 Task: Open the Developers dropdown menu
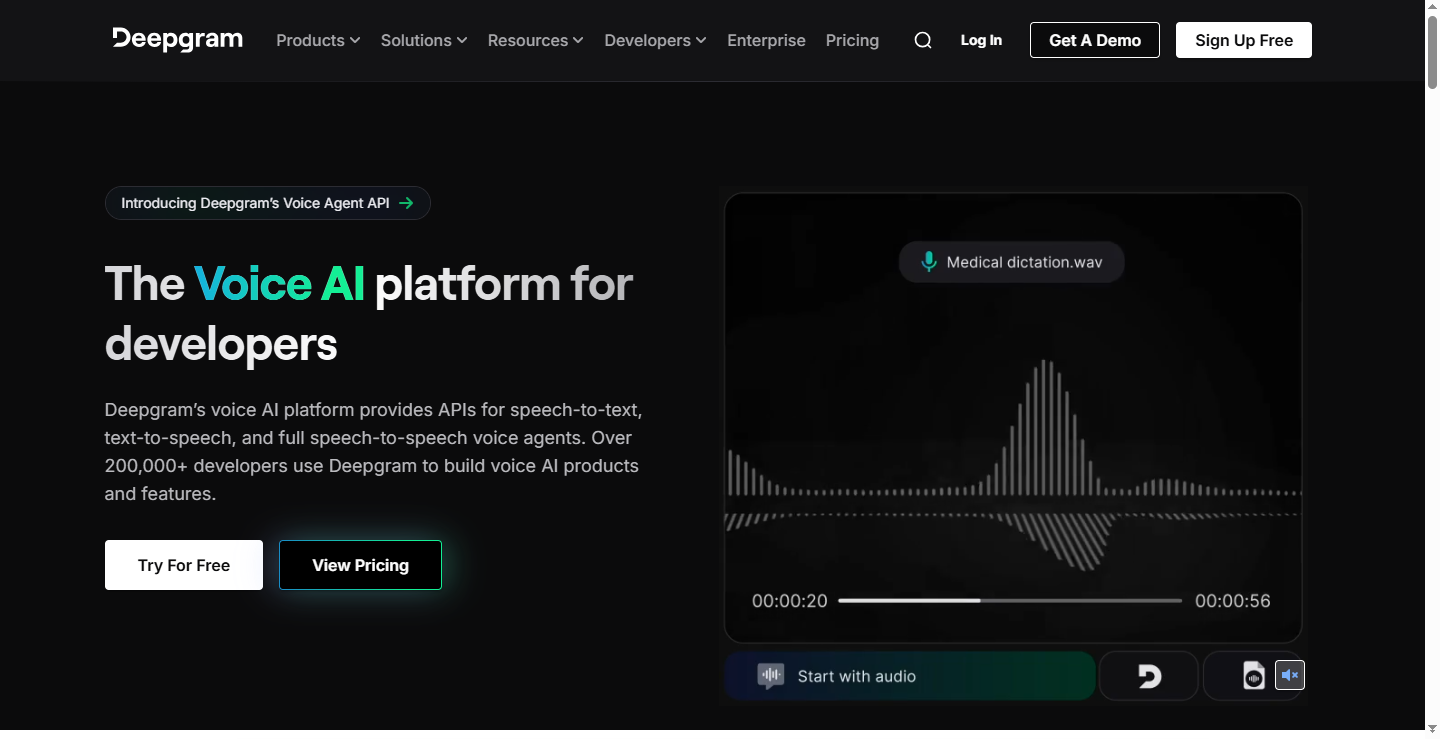click(656, 40)
